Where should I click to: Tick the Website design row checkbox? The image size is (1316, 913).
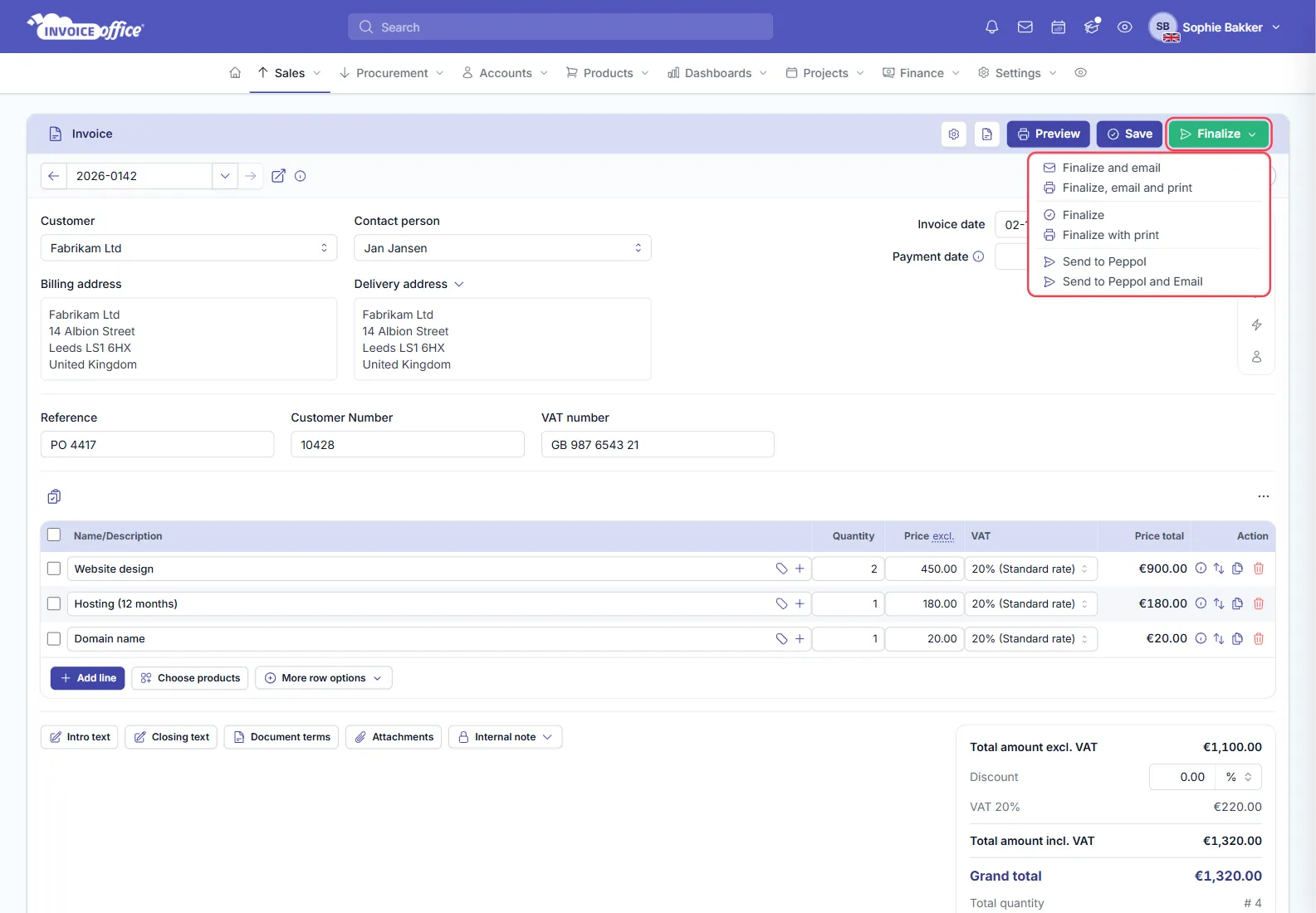54,569
